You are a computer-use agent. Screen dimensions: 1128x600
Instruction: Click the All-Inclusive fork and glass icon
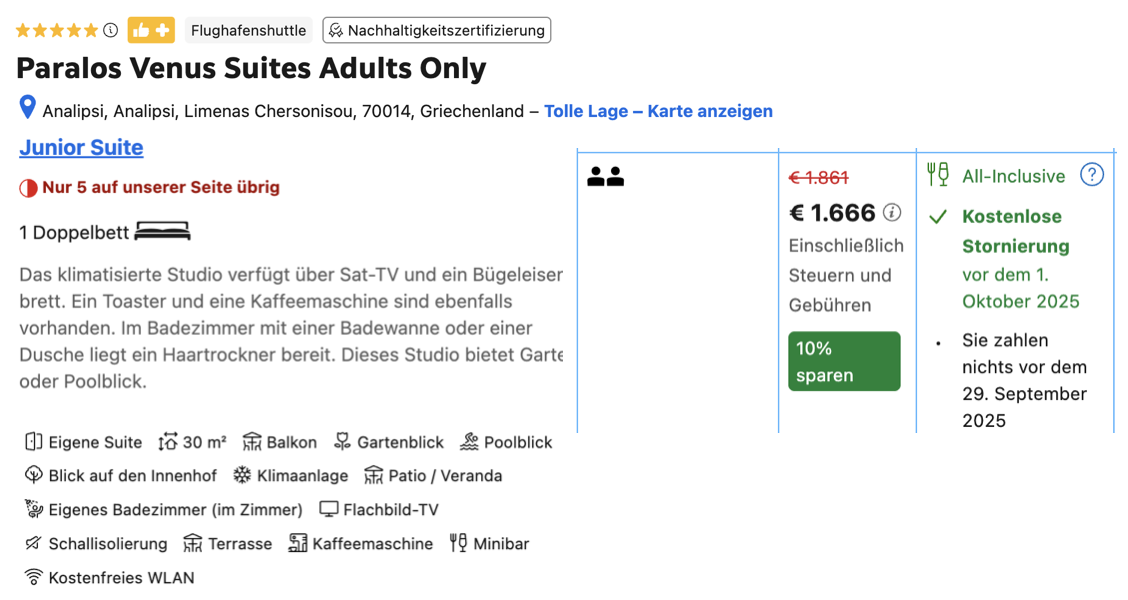point(938,175)
